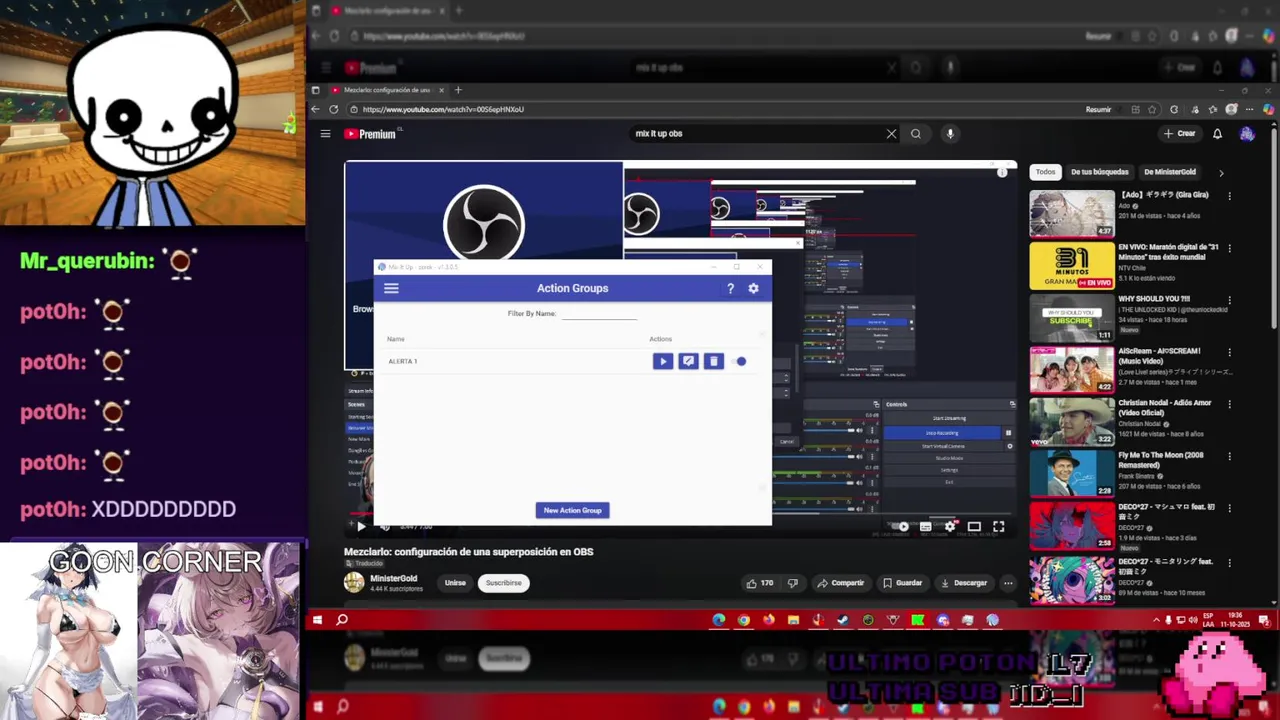Open the MinisterGold channel link
The image size is (1280, 720).
tap(393, 578)
